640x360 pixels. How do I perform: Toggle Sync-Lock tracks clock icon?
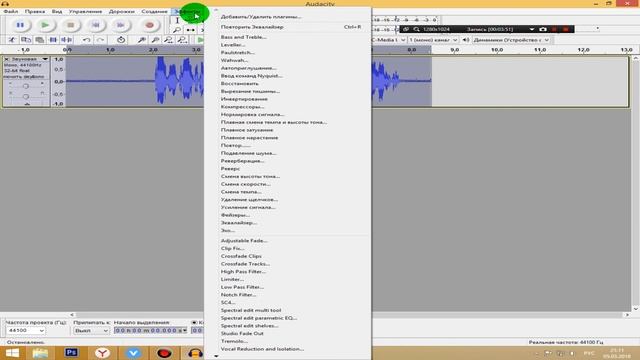coord(121,40)
